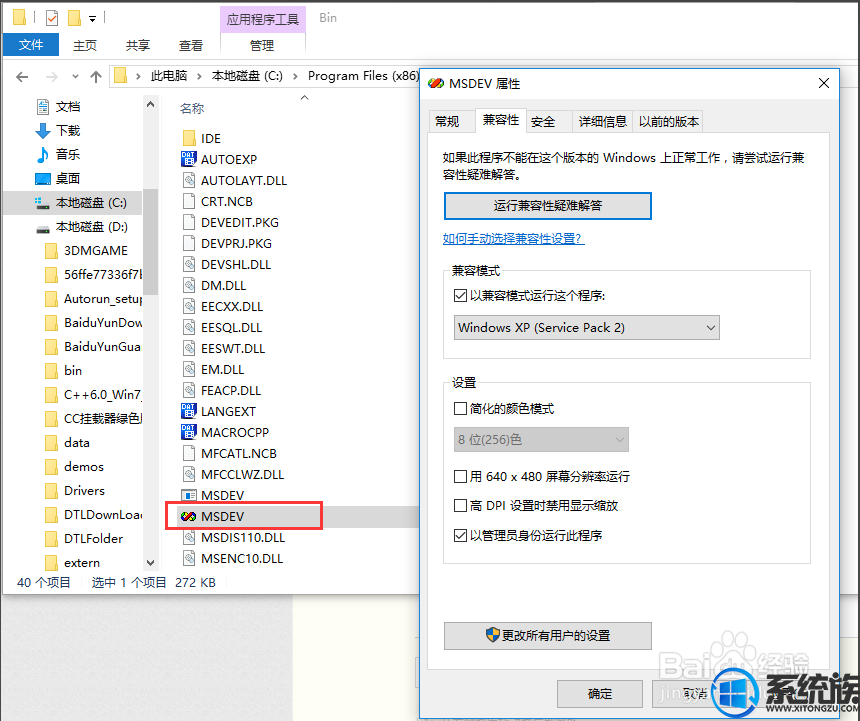Image resolution: width=860 pixels, height=721 pixels.
Task: Select FEACP.DLL file name
Action: pyautogui.click(x=231, y=390)
